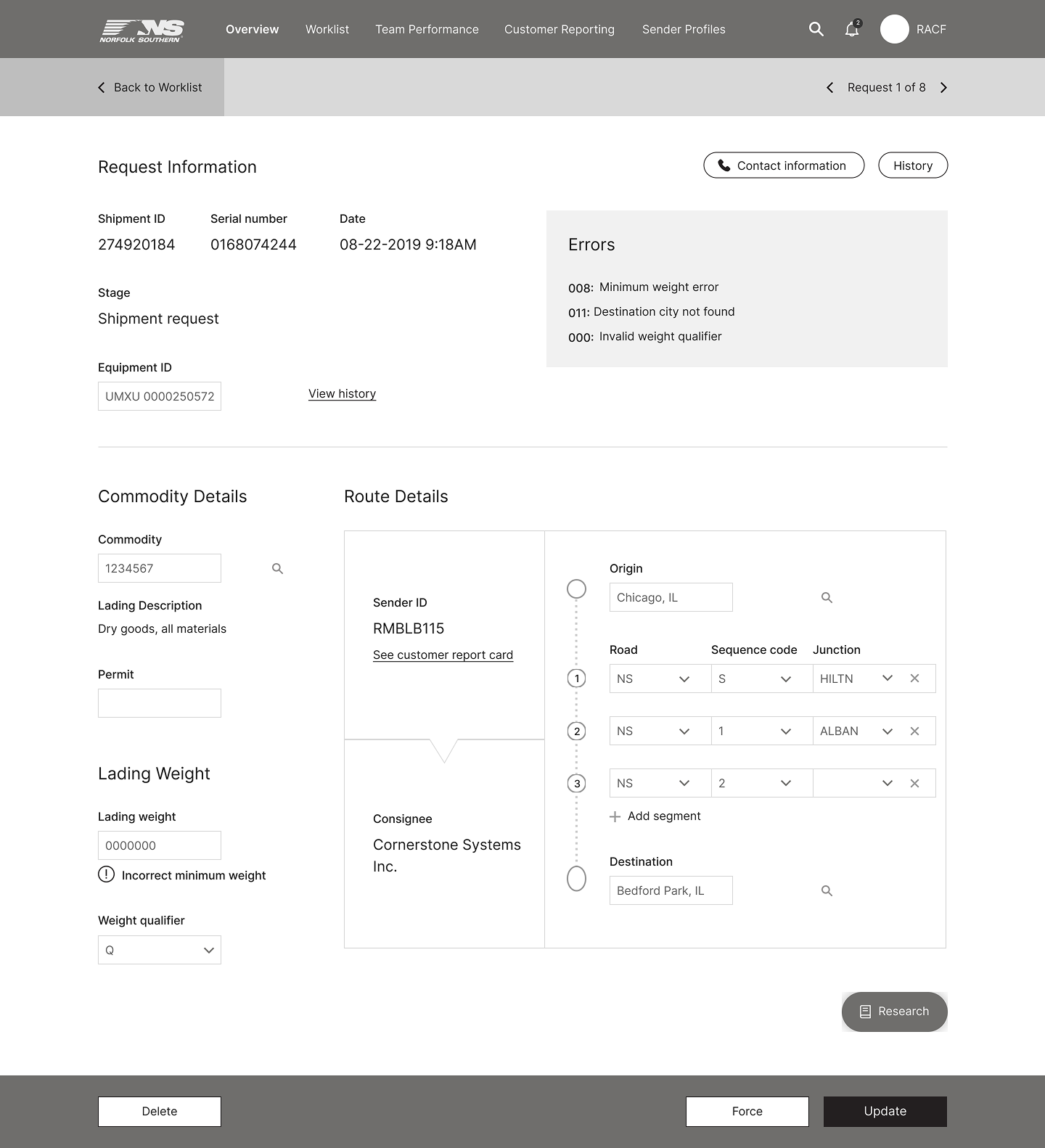Go to the next request arrow

943,87
